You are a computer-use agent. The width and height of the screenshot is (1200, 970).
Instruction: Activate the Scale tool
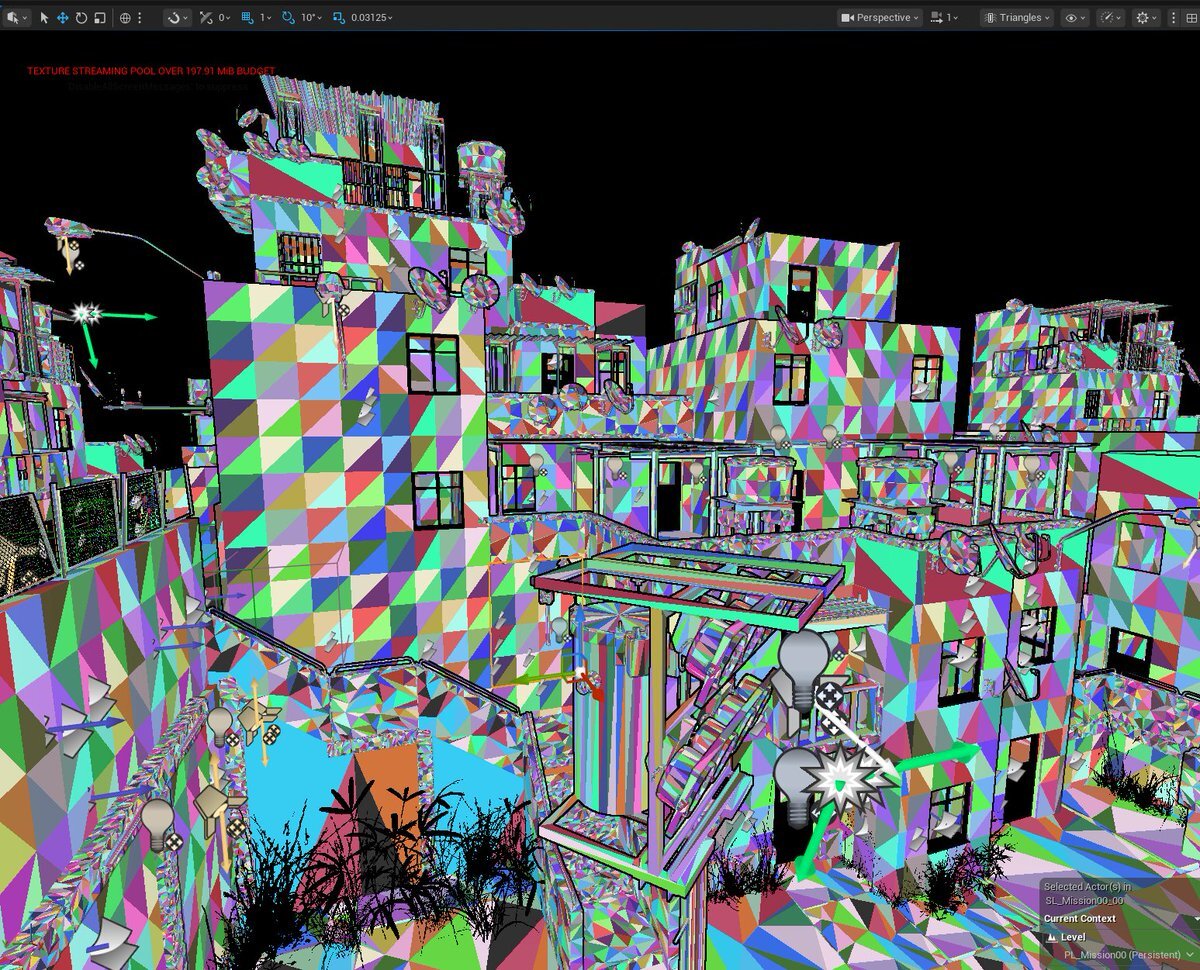click(x=99, y=18)
